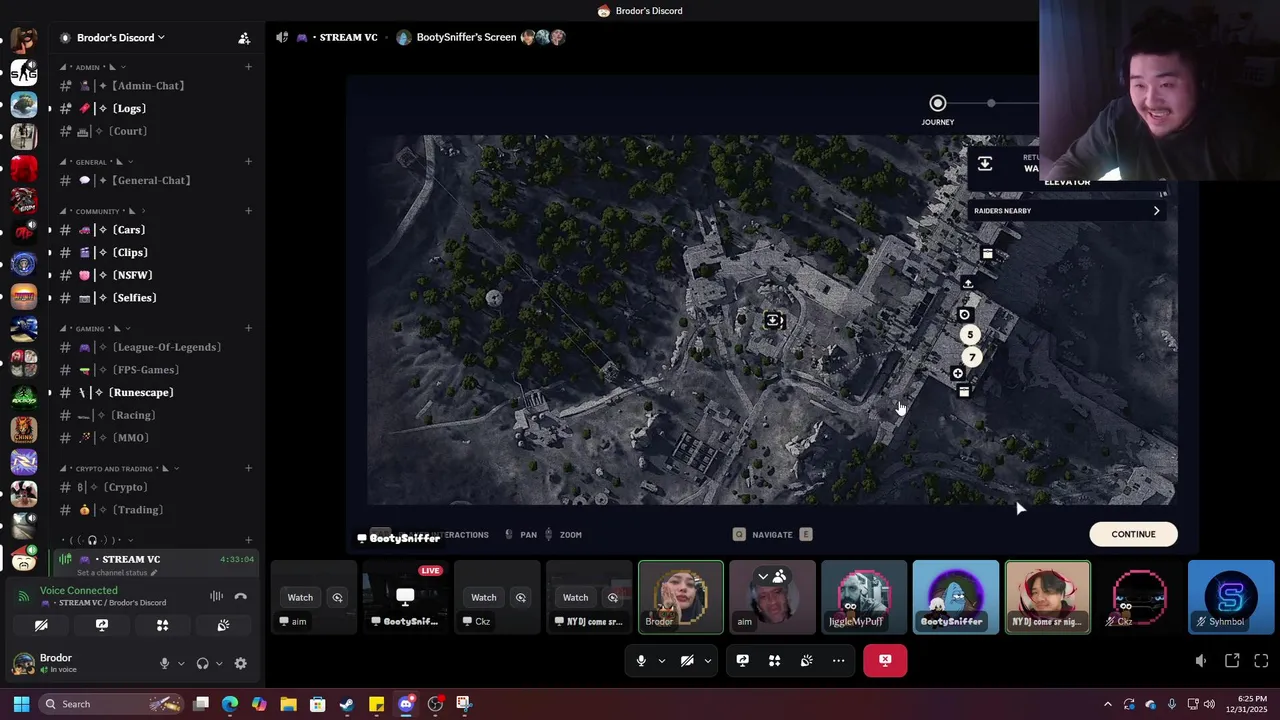Open the League-Of-Legends channel

point(155,347)
